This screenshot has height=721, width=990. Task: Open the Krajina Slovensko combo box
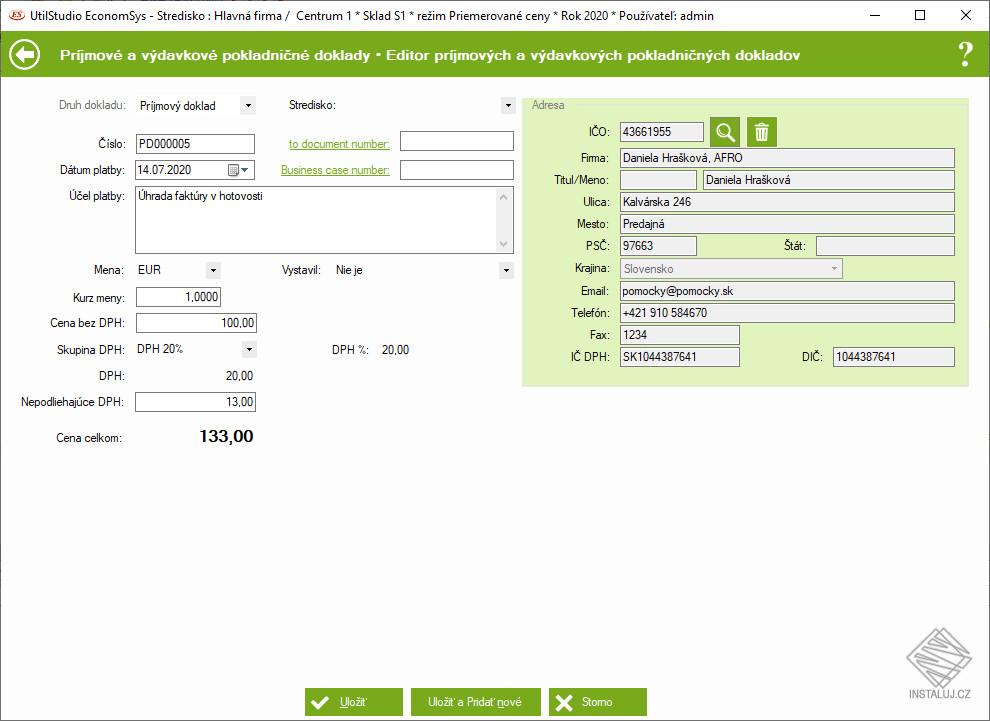click(x=731, y=268)
